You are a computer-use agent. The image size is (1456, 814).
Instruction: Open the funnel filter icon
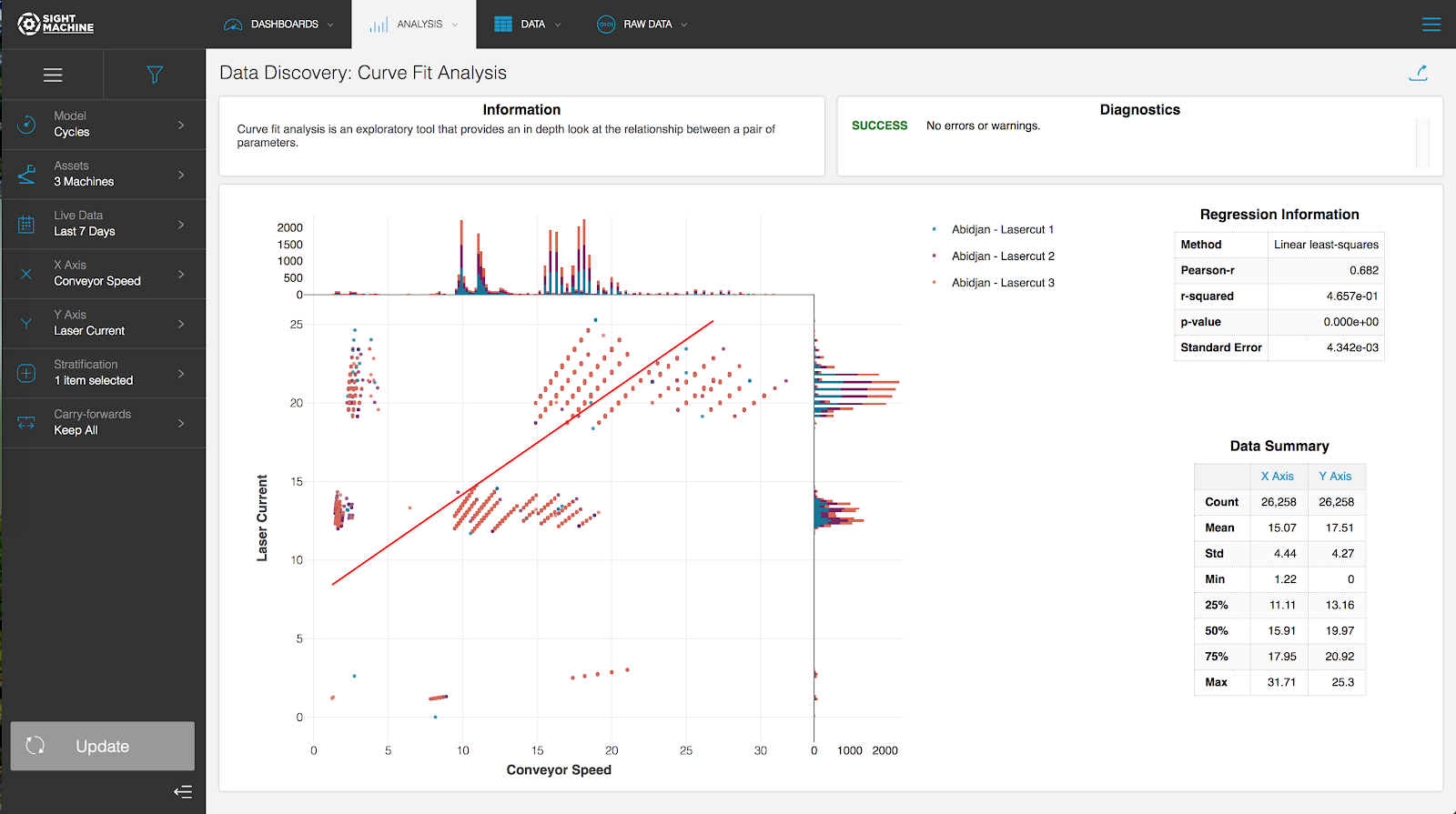point(155,75)
